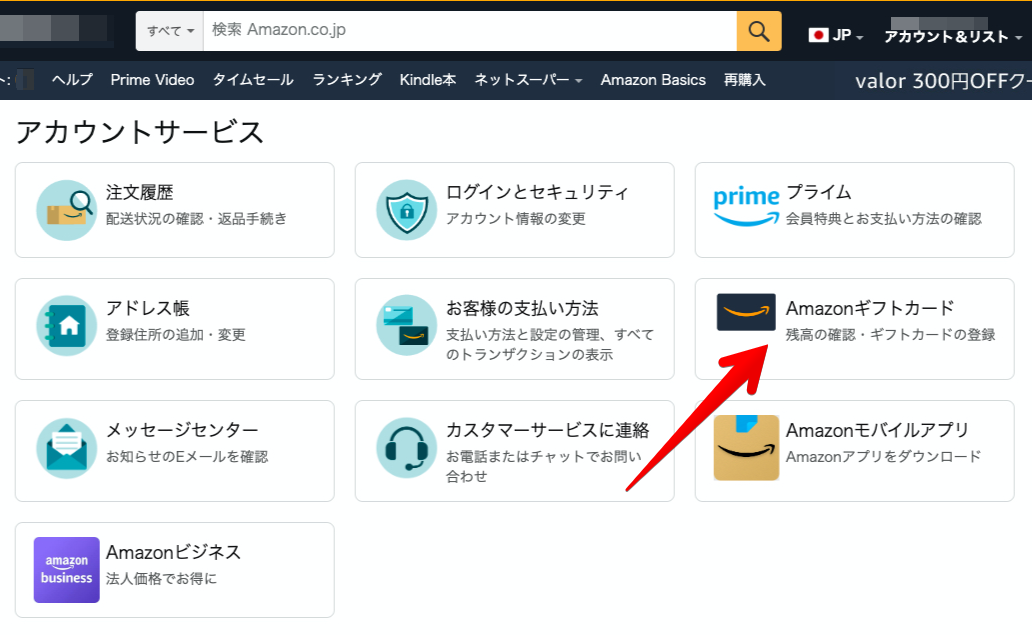Open the Amazonギフトカード title link
The height and width of the screenshot is (635, 1032).
click(870, 308)
